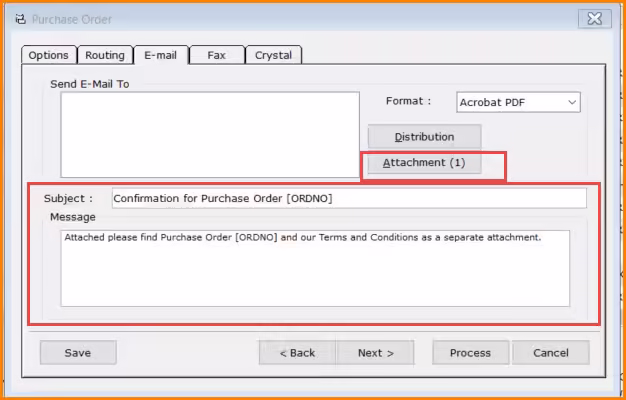Image resolution: width=626 pixels, height=400 pixels.
Task: Cancel the Purchase Order dialog
Action: click(x=551, y=352)
